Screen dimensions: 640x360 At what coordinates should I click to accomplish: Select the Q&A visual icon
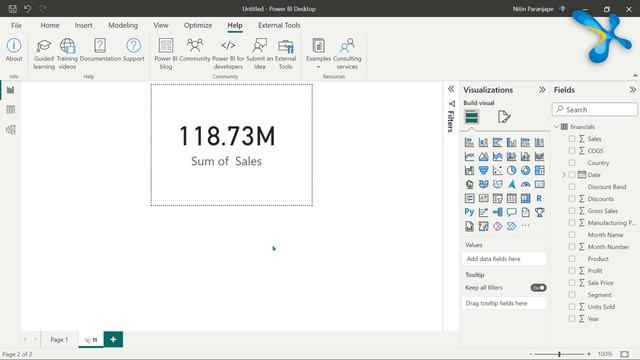coord(511,212)
